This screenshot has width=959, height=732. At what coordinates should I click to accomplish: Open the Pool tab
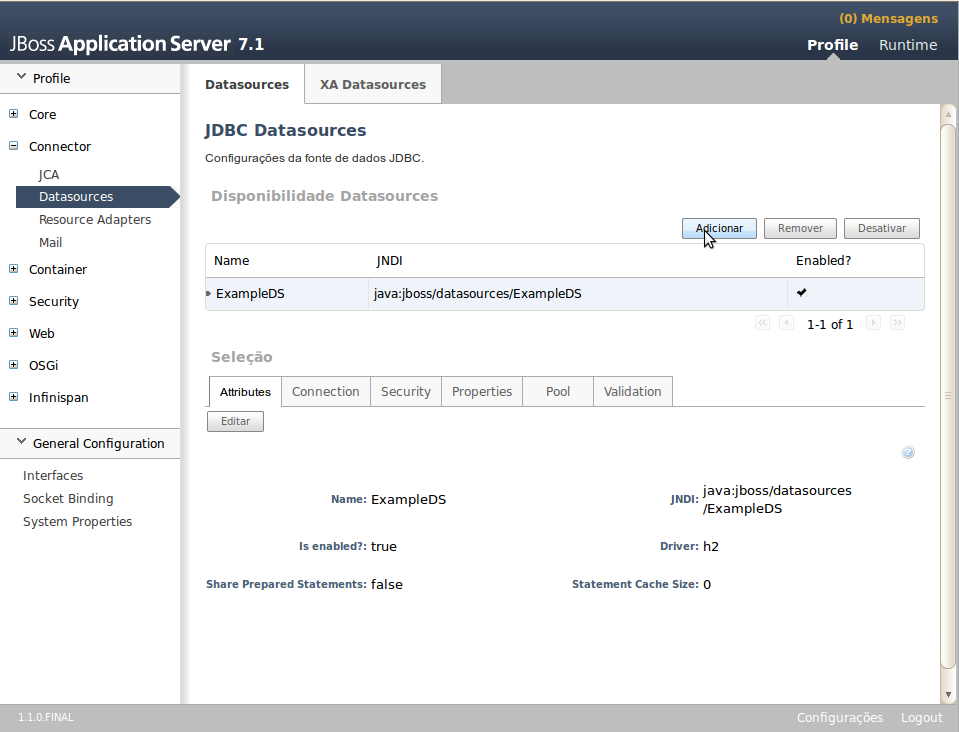pos(558,391)
